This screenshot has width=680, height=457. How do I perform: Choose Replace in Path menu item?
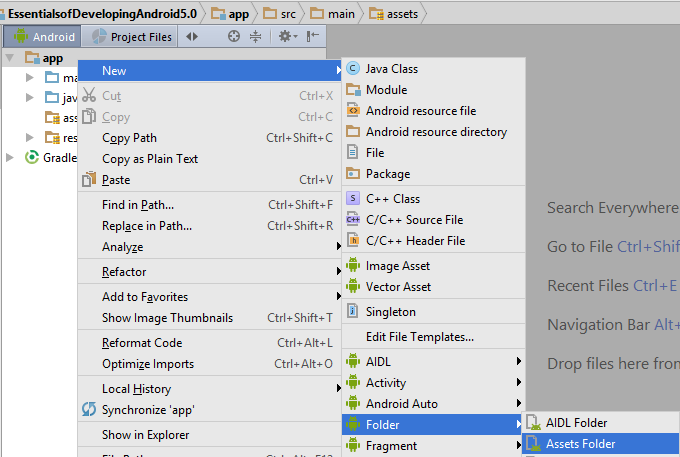210,226
